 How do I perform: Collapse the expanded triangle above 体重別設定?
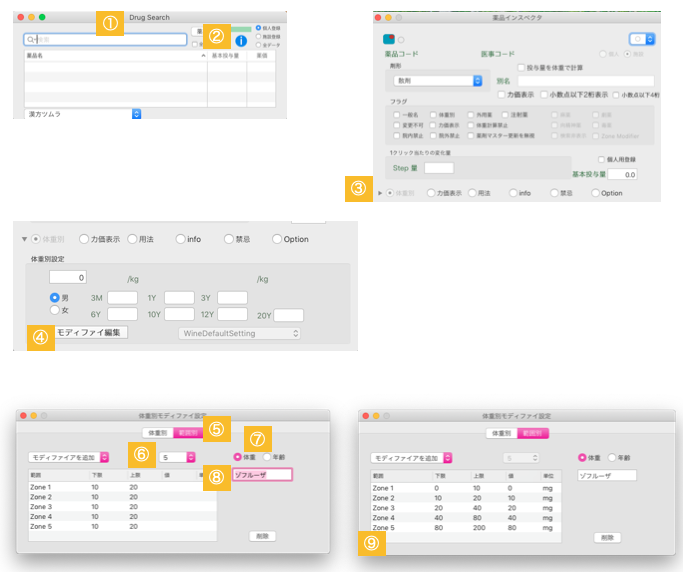(25, 240)
